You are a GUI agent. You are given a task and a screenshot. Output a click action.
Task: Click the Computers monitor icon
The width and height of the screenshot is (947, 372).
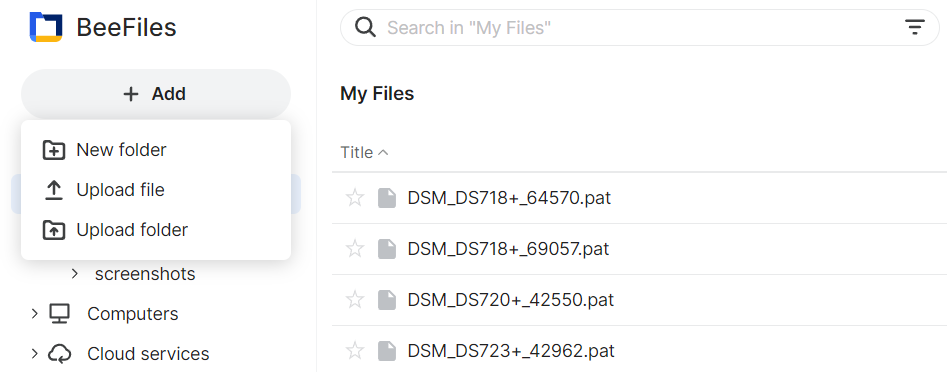point(60,314)
